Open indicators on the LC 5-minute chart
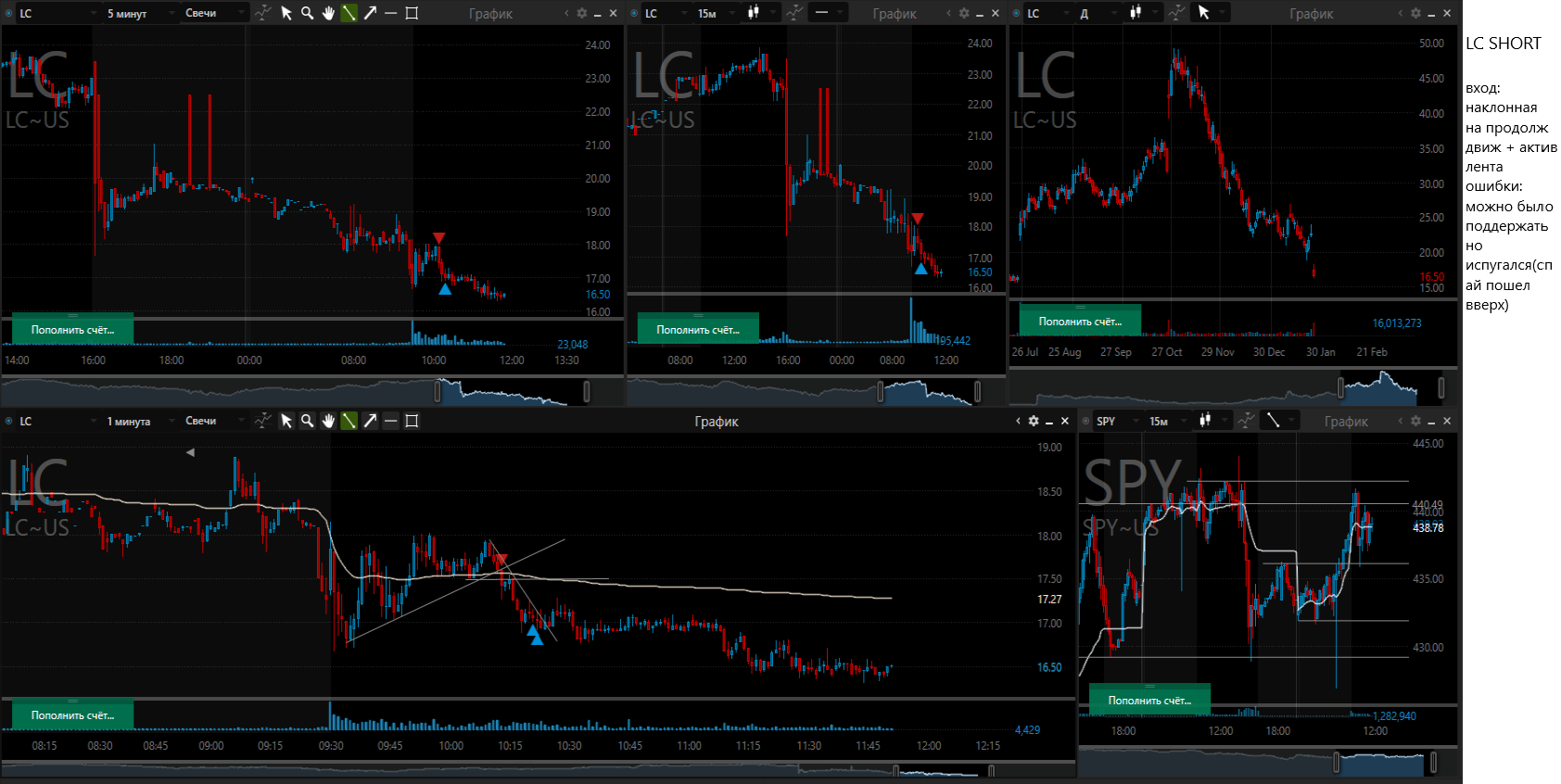The image size is (1561, 784). pos(263,13)
